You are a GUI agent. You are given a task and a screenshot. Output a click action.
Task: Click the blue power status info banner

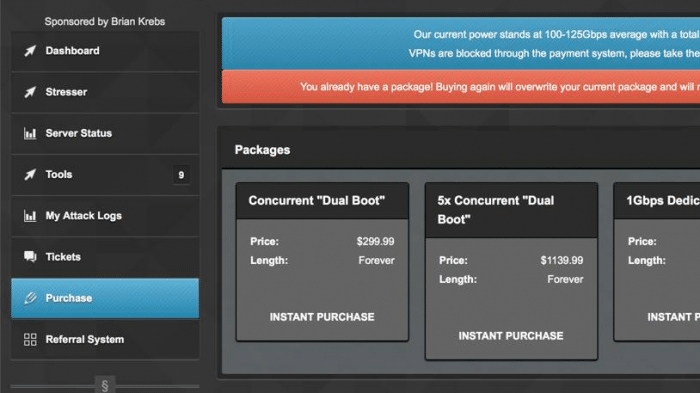pos(461,44)
